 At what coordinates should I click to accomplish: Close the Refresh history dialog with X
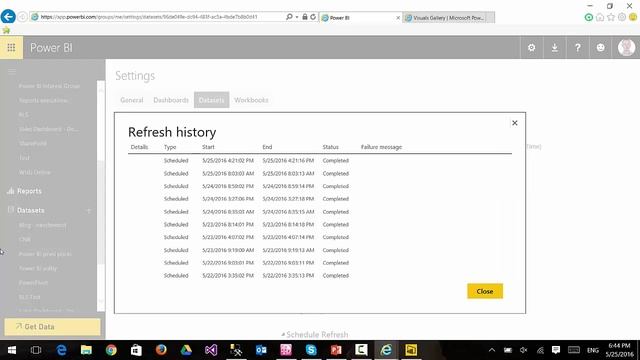pyautogui.click(x=515, y=123)
